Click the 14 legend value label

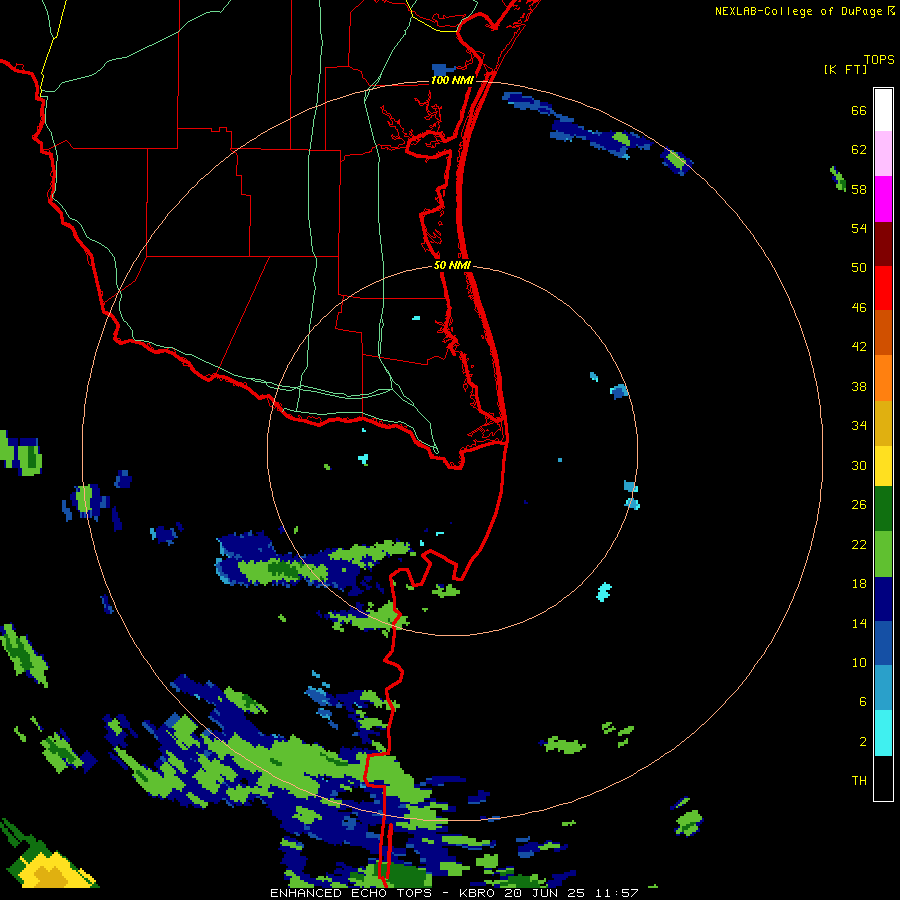[x=859, y=623]
